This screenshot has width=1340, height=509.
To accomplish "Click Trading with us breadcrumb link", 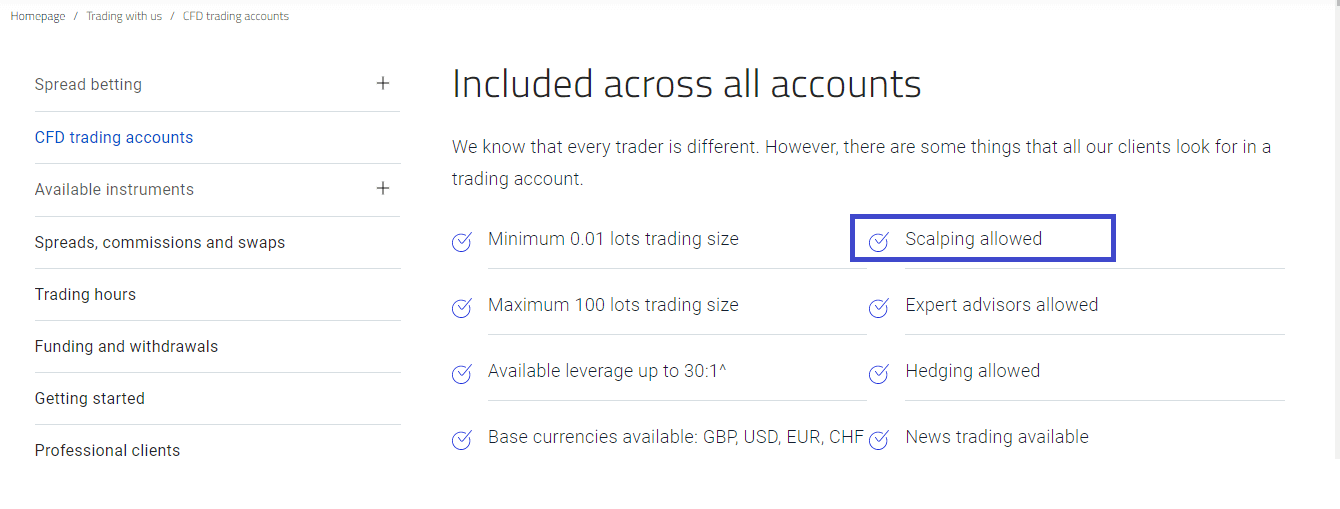I will coord(124,17).
